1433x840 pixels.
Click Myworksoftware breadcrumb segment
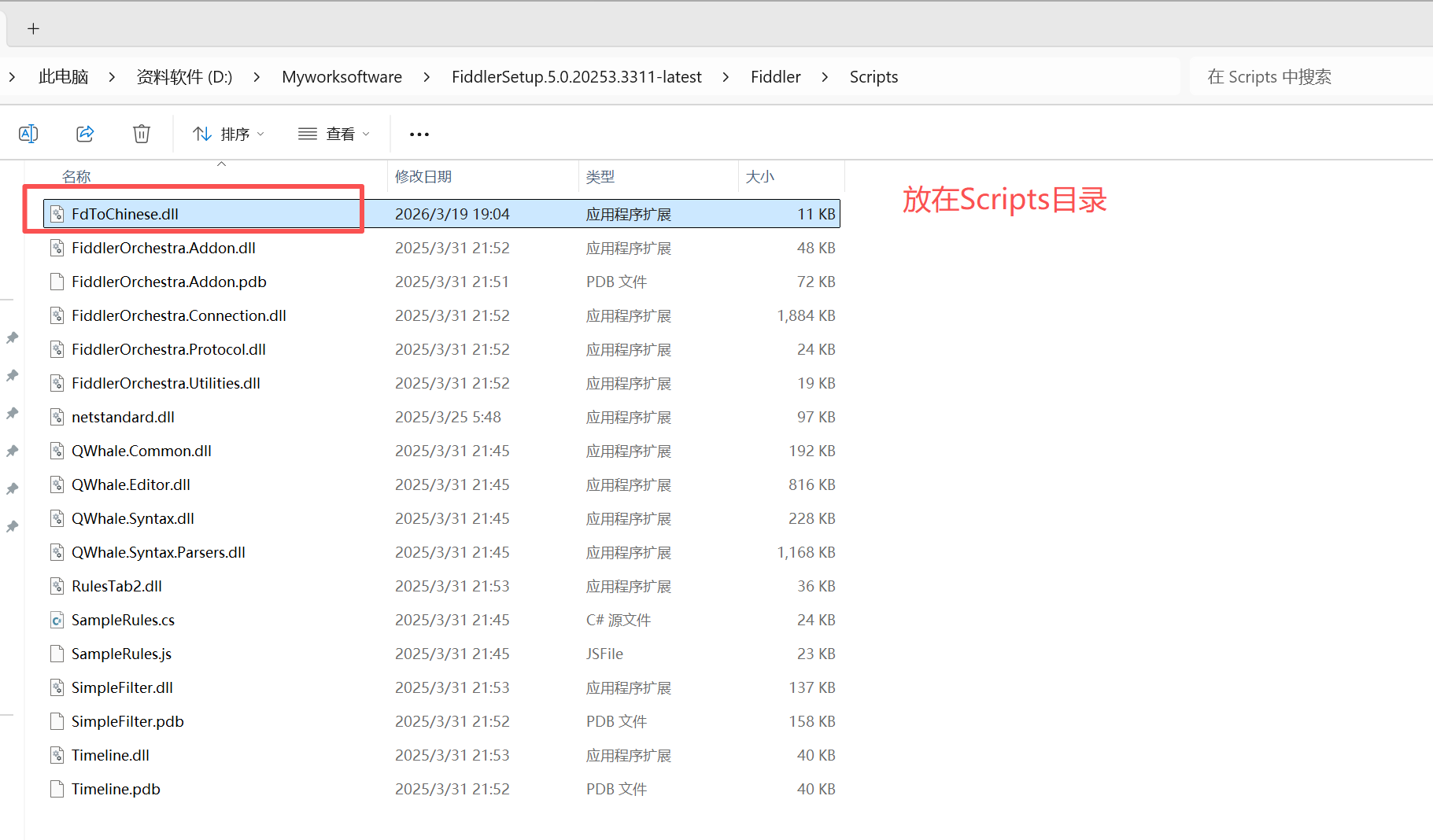342,77
